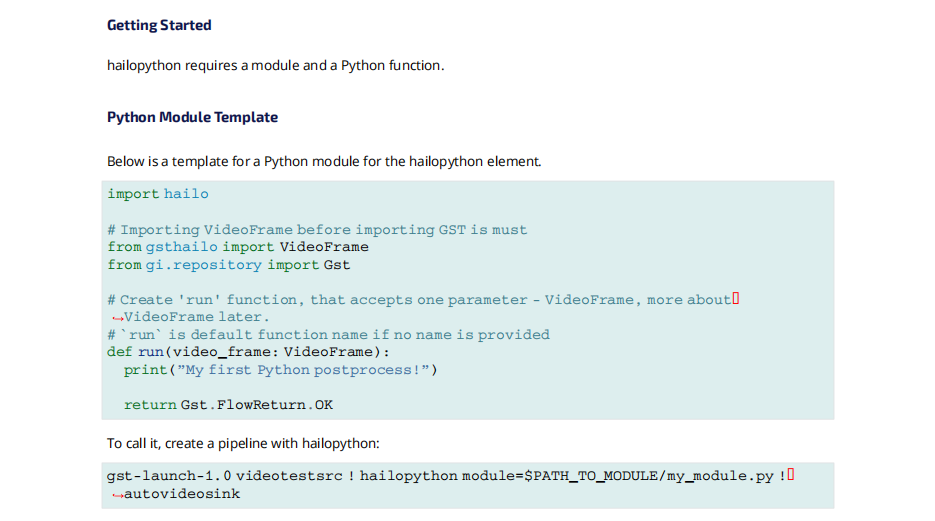
Task: Click the continuation arrow before "VideoFrame later."
Action: pyautogui.click(x=115, y=318)
